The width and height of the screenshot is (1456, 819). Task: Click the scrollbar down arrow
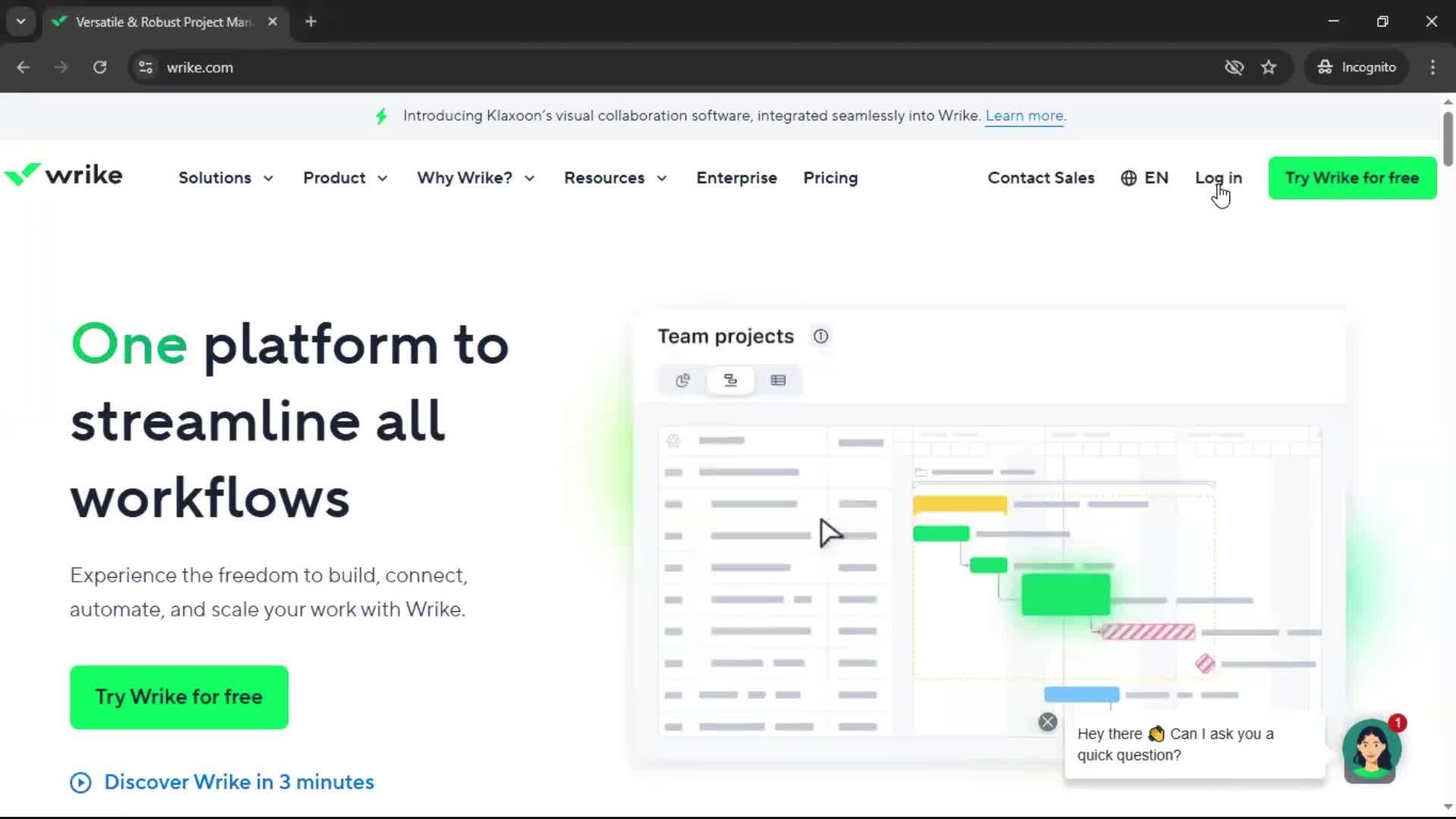[x=1448, y=807]
